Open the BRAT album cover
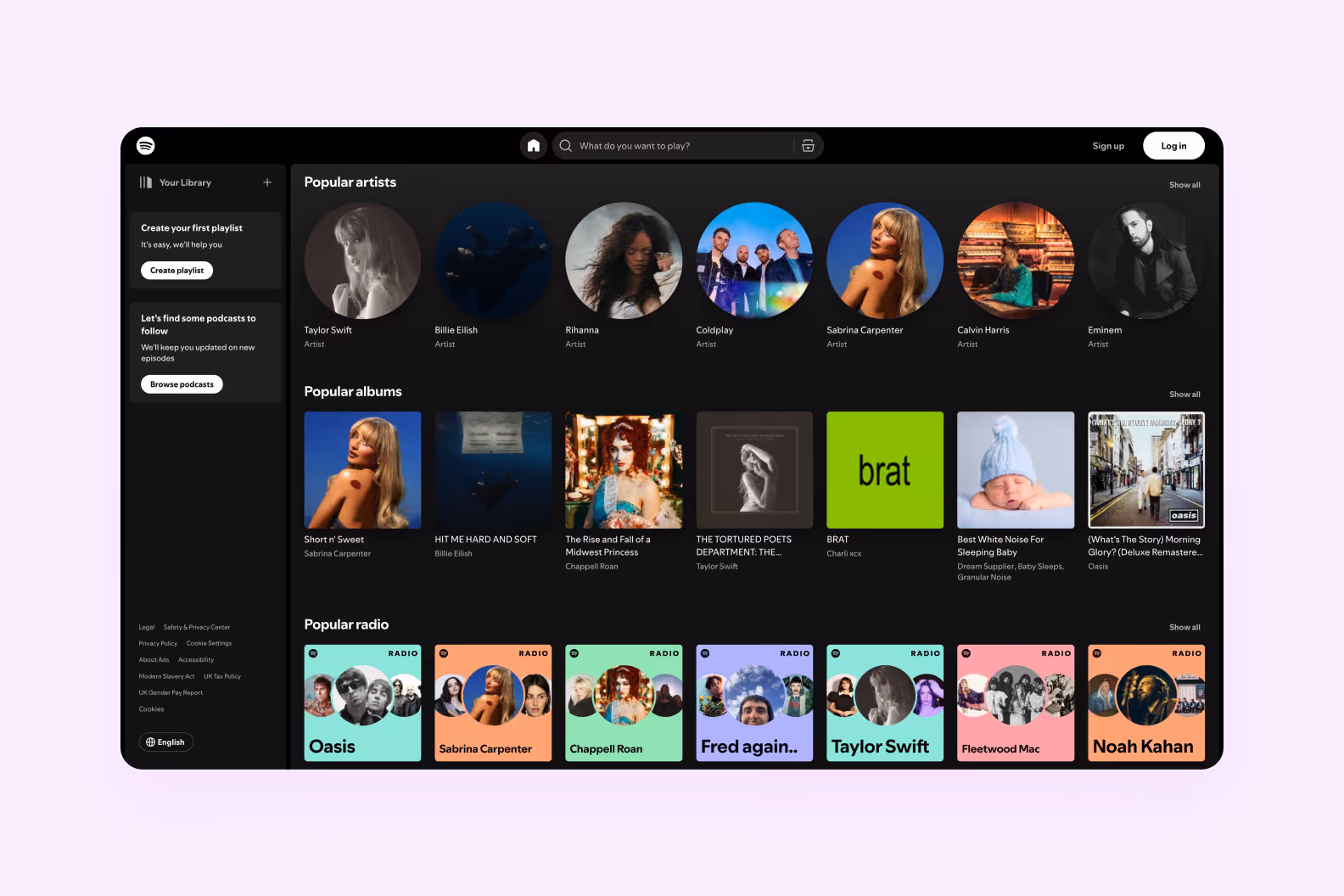The image size is (1344, 896). [x=885, y=470]
